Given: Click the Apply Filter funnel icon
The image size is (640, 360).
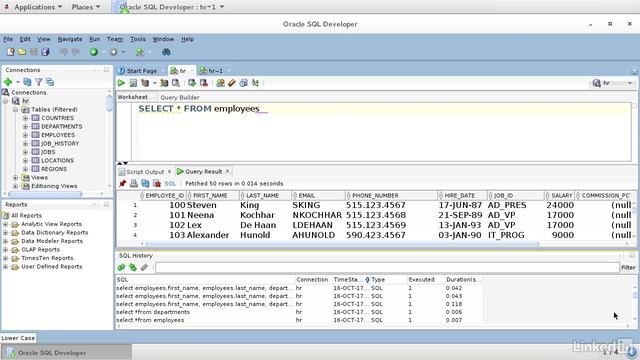Looking at the screenshot, I should pyautogui.click(x=38, y=82).
